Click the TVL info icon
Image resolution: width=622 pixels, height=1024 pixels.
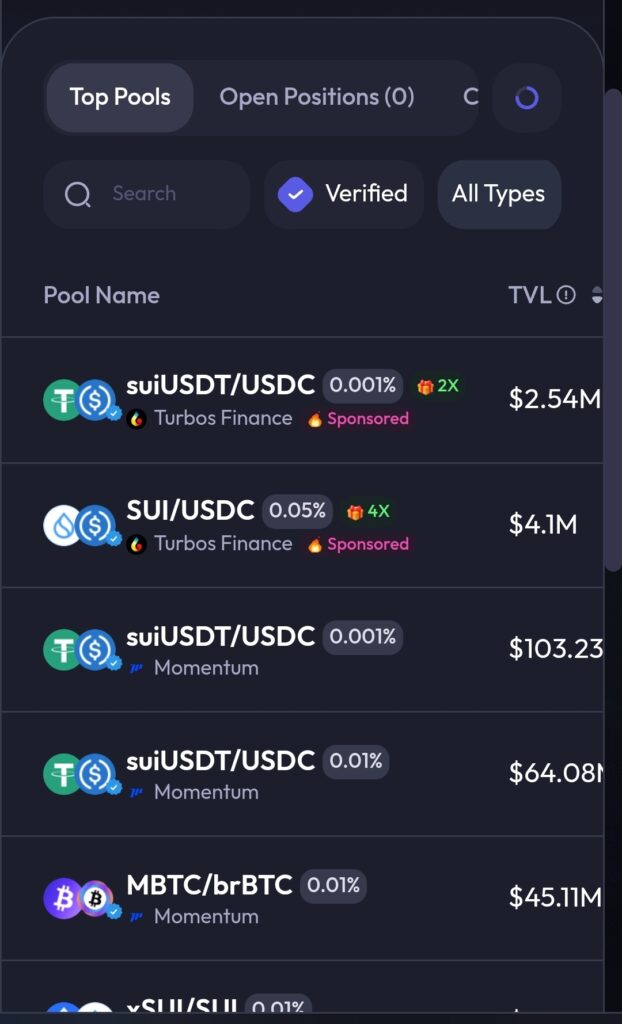click(x=566, y=295)
